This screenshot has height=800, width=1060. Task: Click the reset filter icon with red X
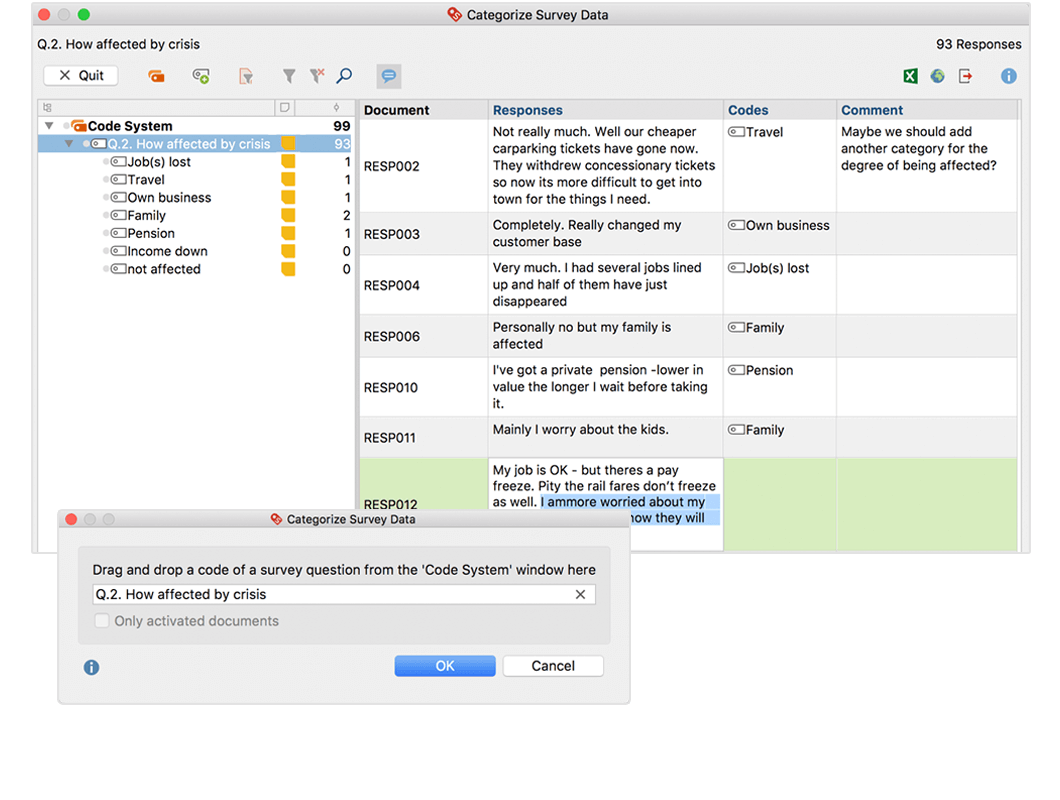pyautogui.click(x=317, y=75)
